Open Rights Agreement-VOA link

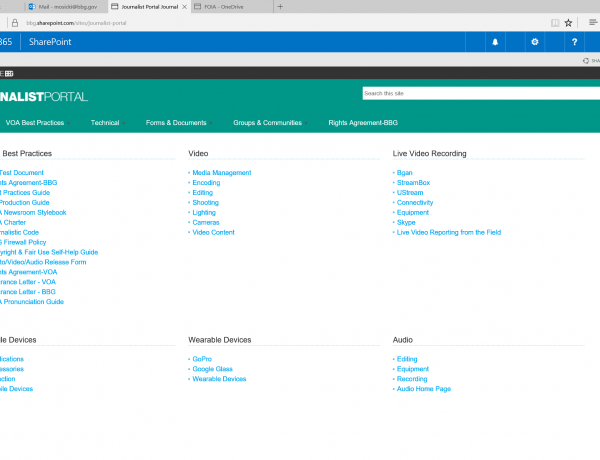[x=28, y=272]
